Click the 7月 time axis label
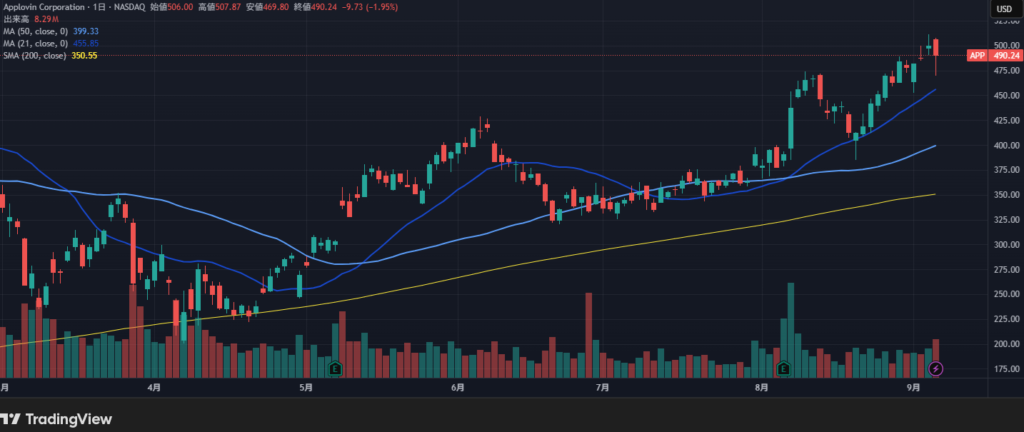1024x432 pixels. click(603, 388)
